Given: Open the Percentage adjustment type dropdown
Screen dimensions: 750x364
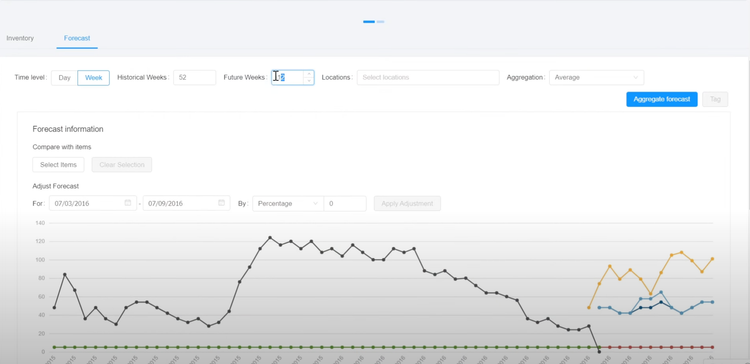Looking at the screenshot, I should point(288,203).
